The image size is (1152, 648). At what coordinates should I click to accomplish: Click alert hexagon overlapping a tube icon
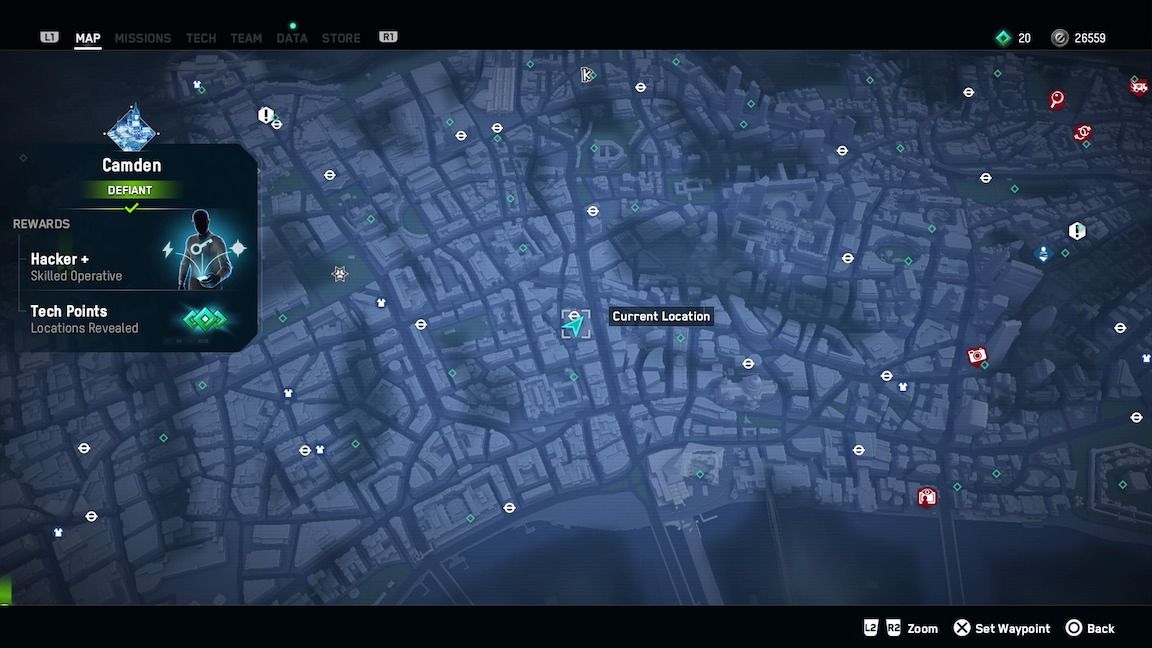(265, 115)
